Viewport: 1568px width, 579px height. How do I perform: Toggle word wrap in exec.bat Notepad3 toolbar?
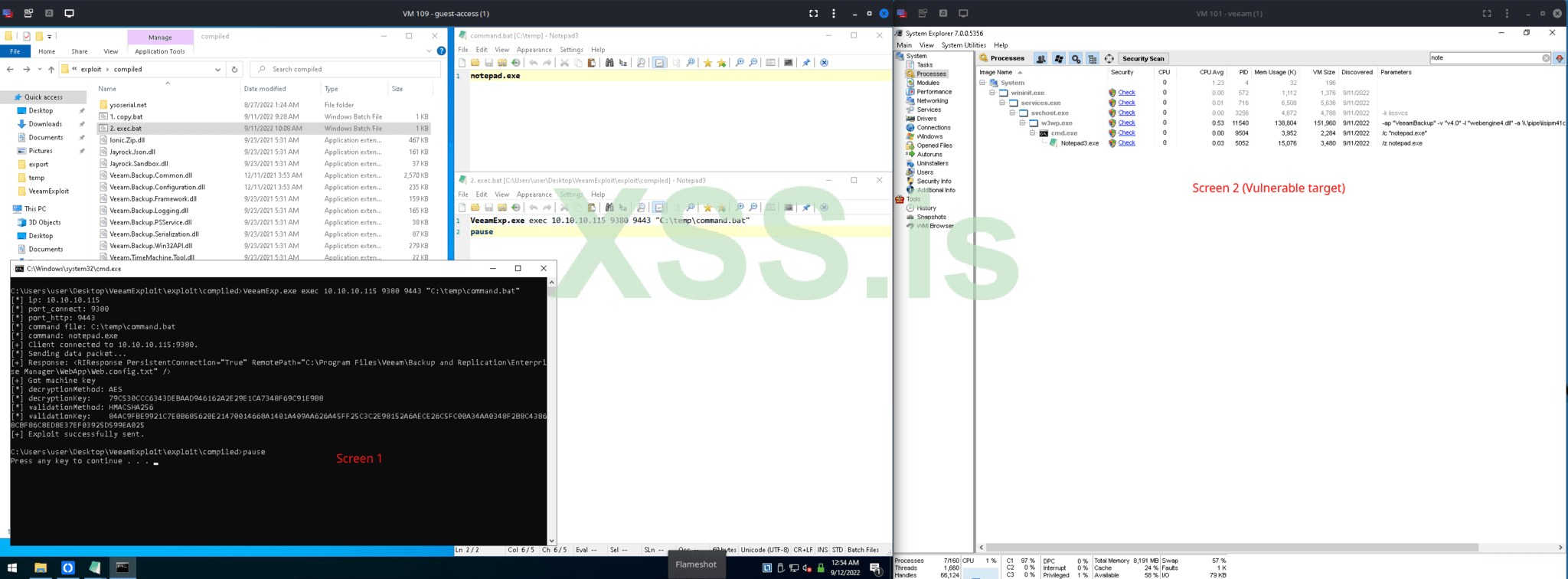(659, 208)
